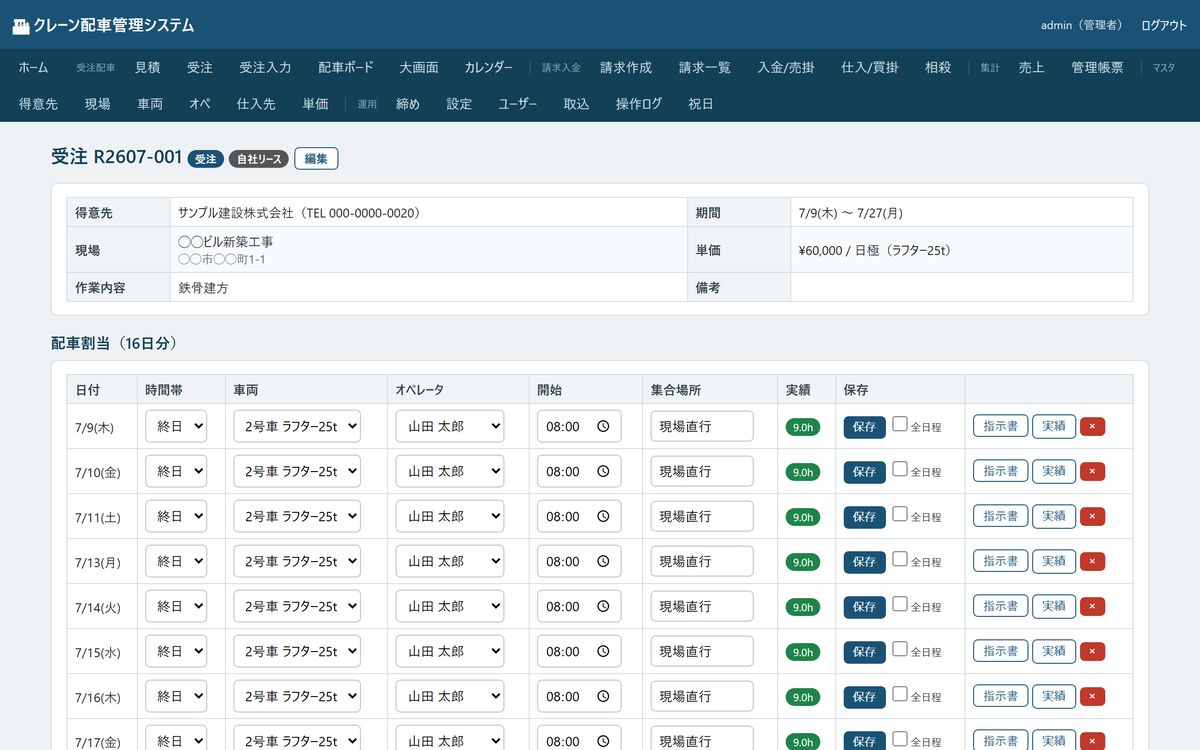
Task: Click the green 9.0h badge on 7/9(木)
Action: point(803,427)
